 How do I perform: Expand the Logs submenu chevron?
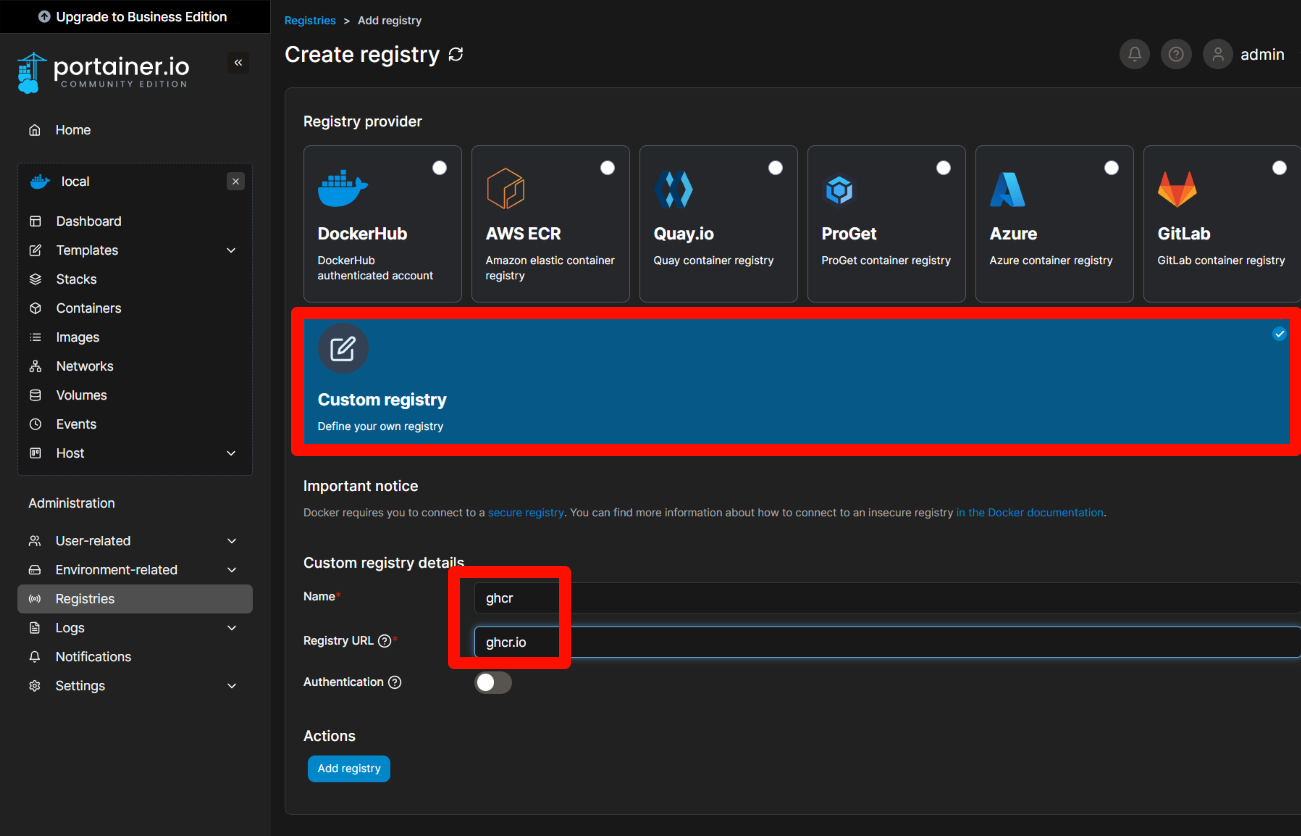click(x=231, y=628)
